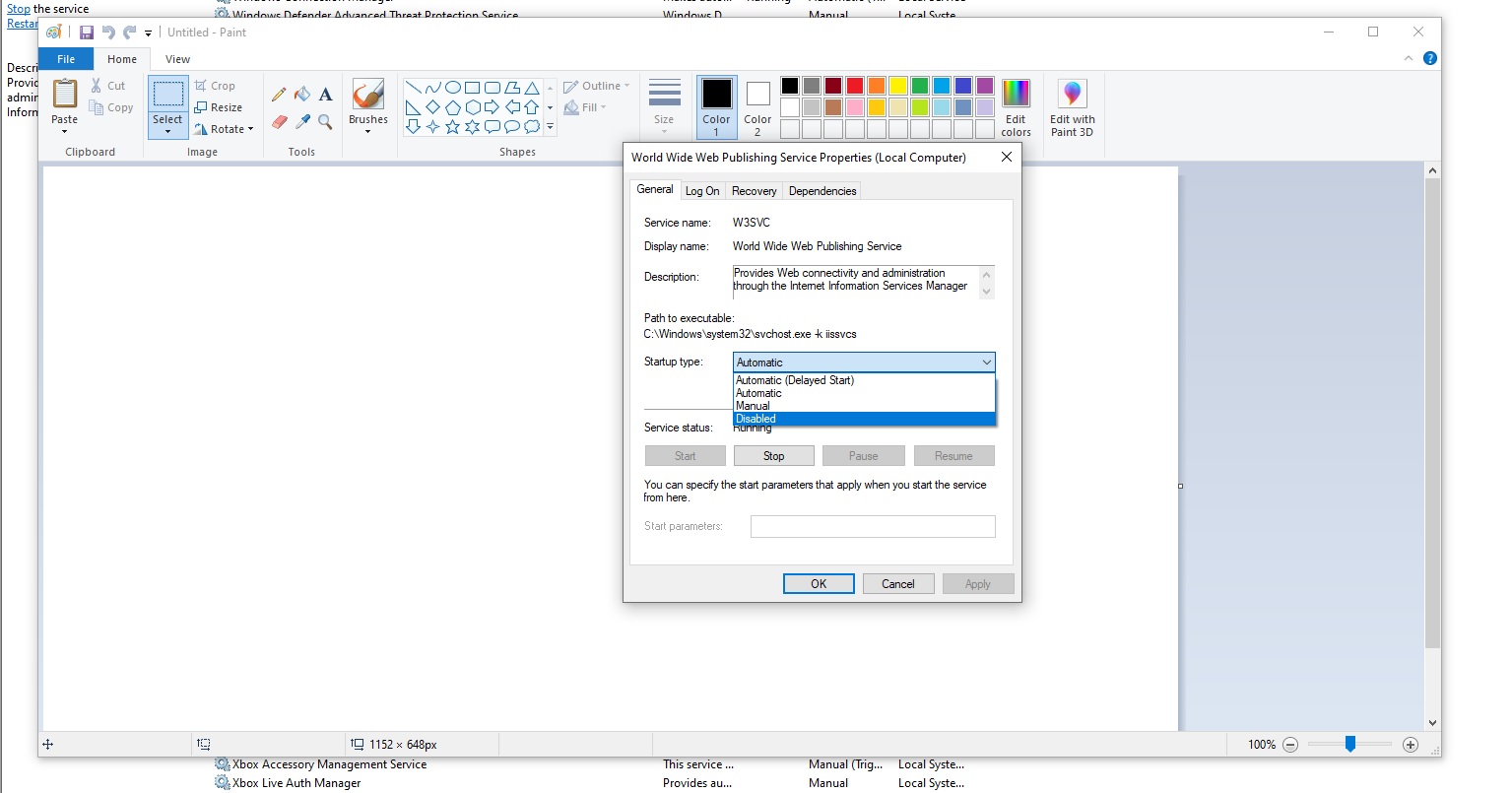
Task: Select the Pencil tool in Paint
Action: point(280,95)
